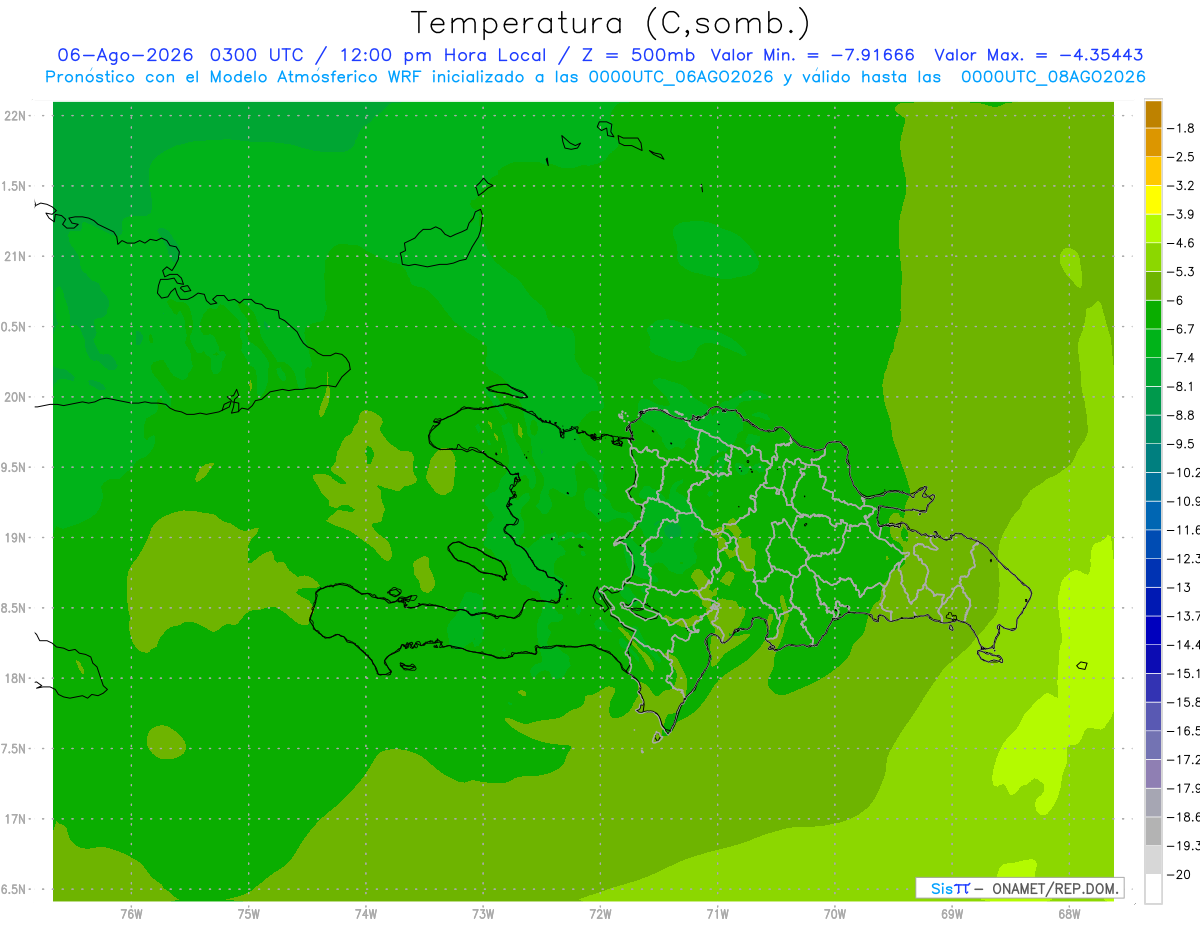Click the white swatch below -20

(x=1153, y=889)
